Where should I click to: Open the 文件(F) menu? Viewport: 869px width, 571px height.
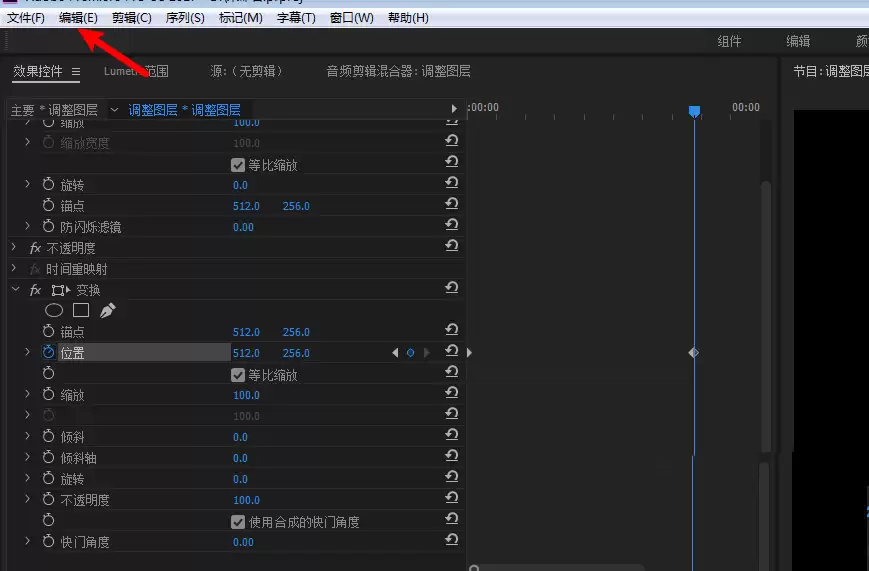(25, 18)
